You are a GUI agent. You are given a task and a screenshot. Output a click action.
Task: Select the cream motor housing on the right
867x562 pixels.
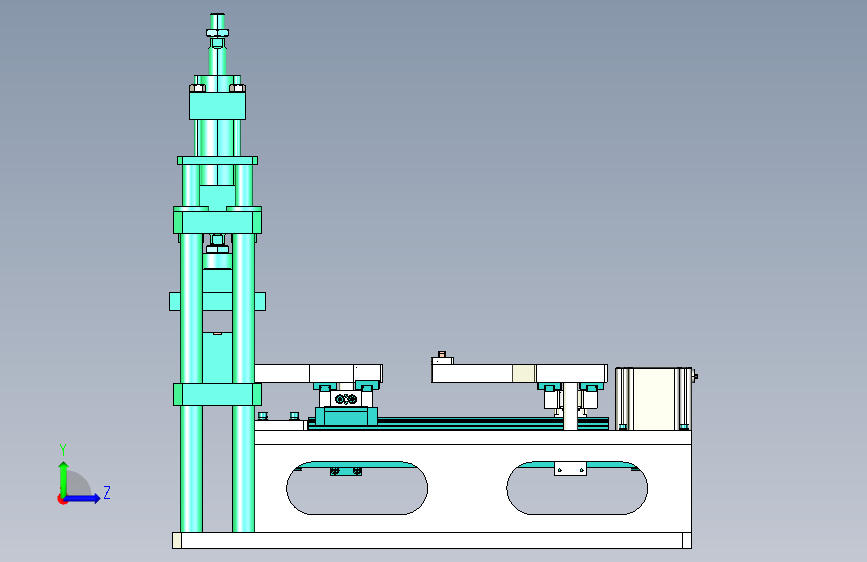654,399
